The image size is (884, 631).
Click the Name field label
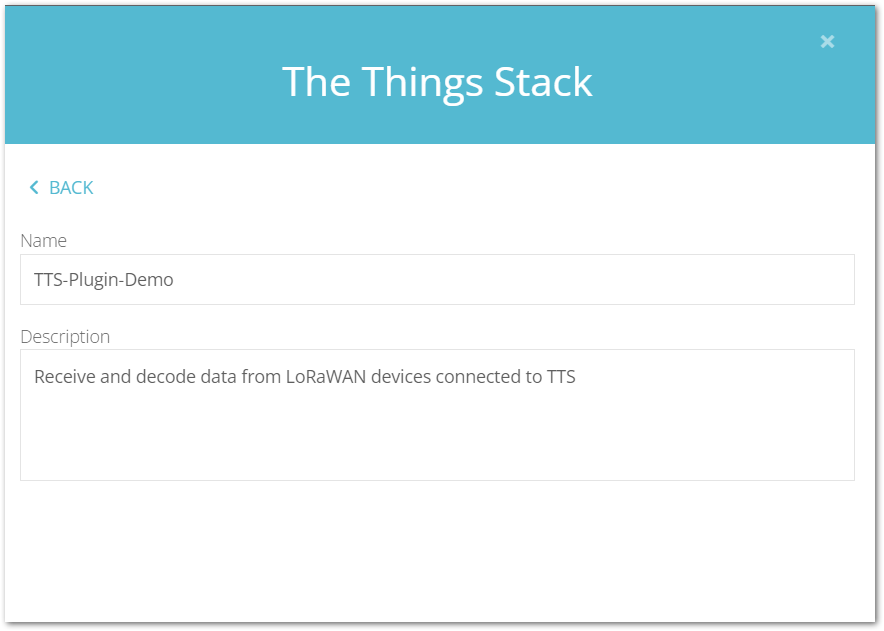coord(44,241)
